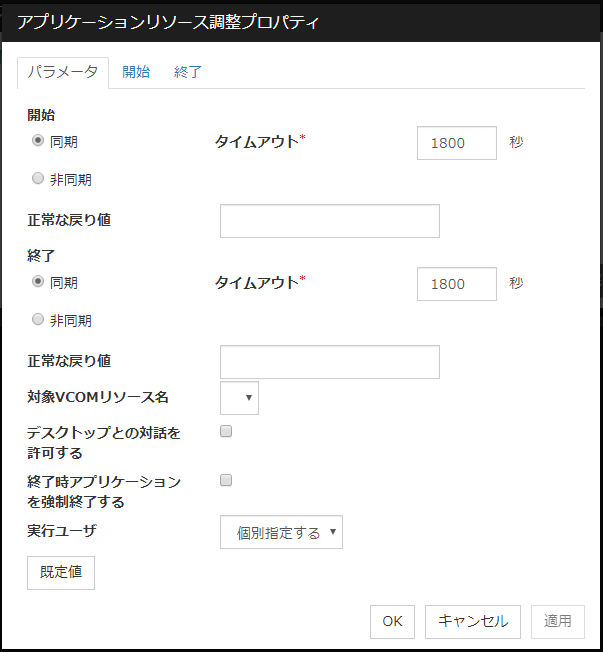
Task: Click the 既定値 button
Action: [x=61, y=573]
